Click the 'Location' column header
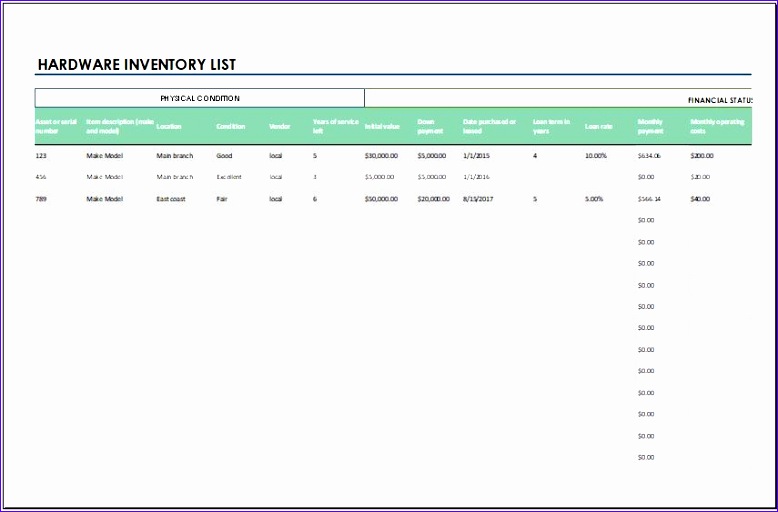The width and height of the screenshot is (778, 512). pyautogui.click(x=169, y=127)
